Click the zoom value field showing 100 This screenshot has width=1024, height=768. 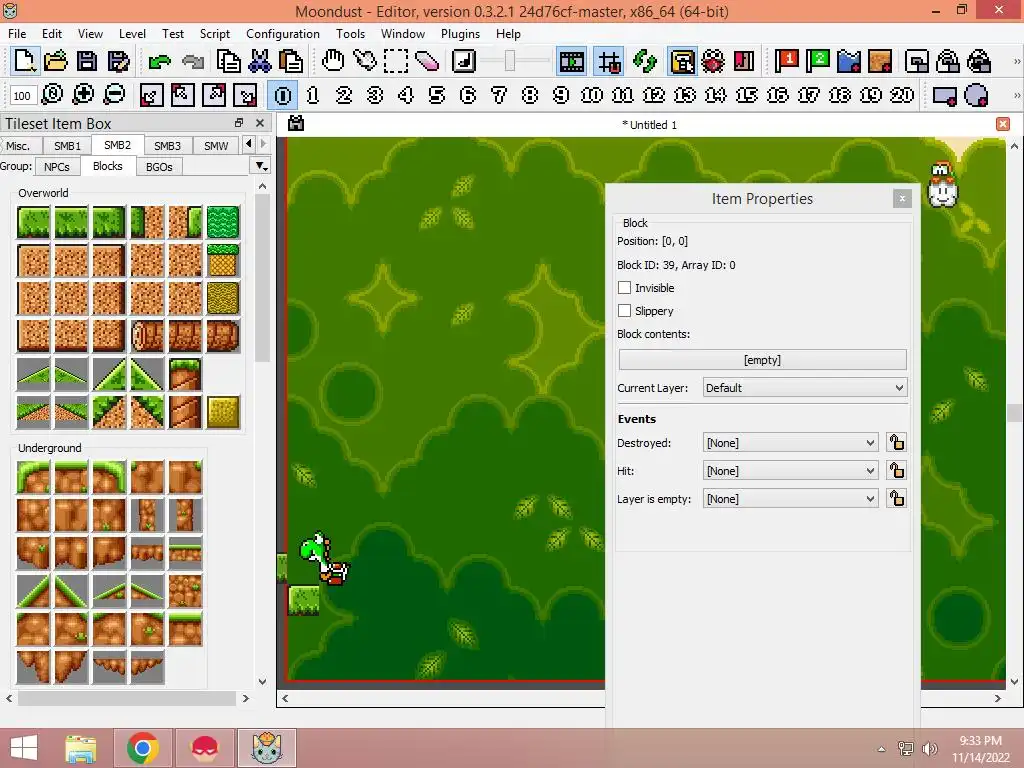pyautogui.click(x=22, y=96)
